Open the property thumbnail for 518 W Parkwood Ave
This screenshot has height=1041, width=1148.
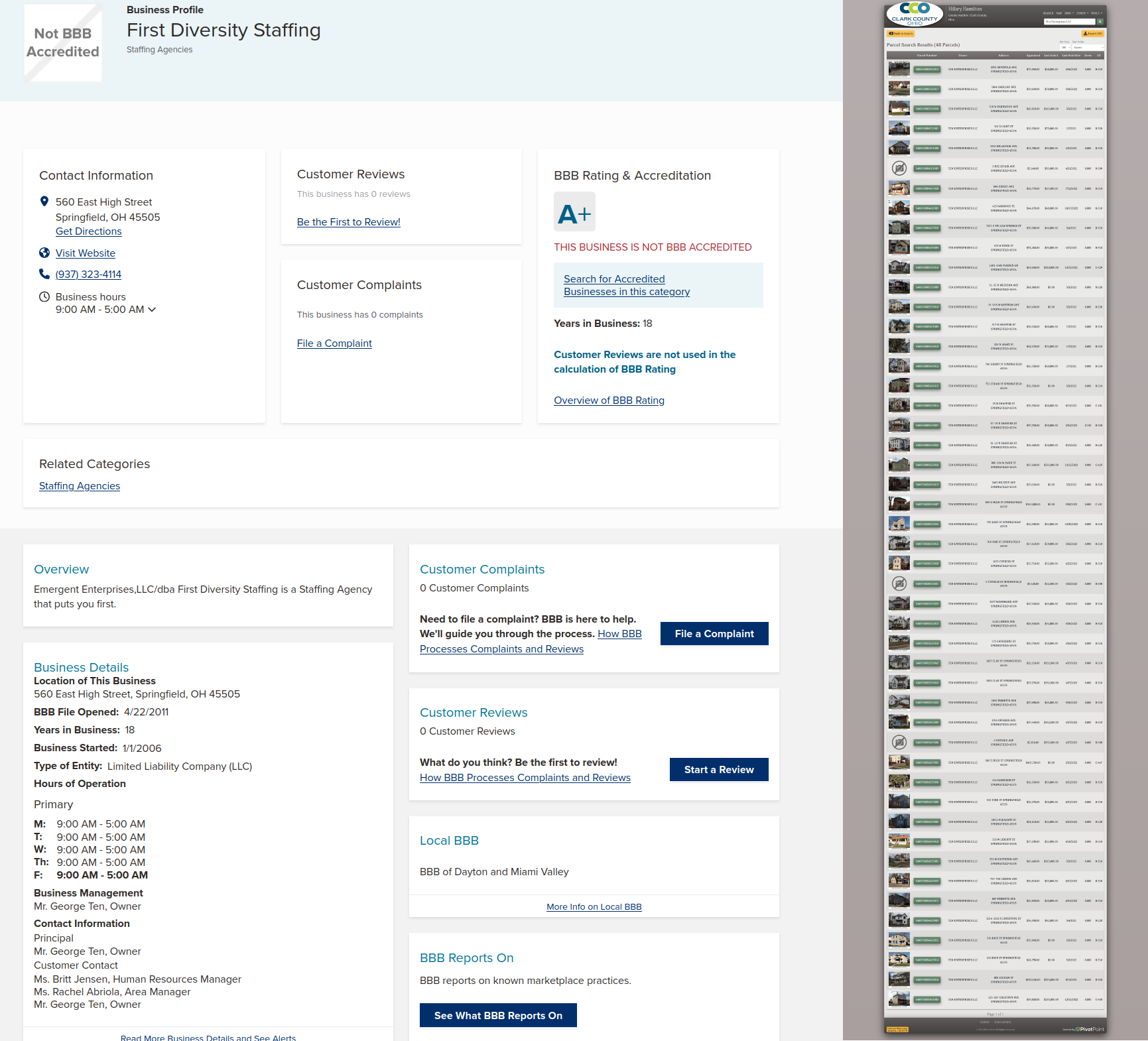click(x=899, y=109)
